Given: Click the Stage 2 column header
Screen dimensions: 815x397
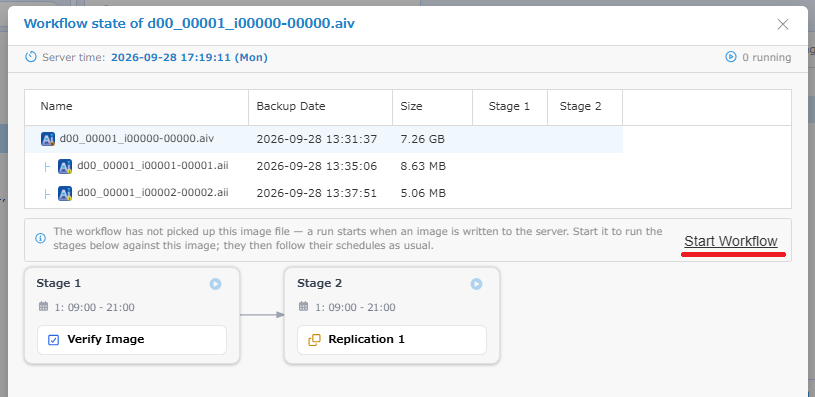Looking at the screenshot, I should tap(585, 107).
